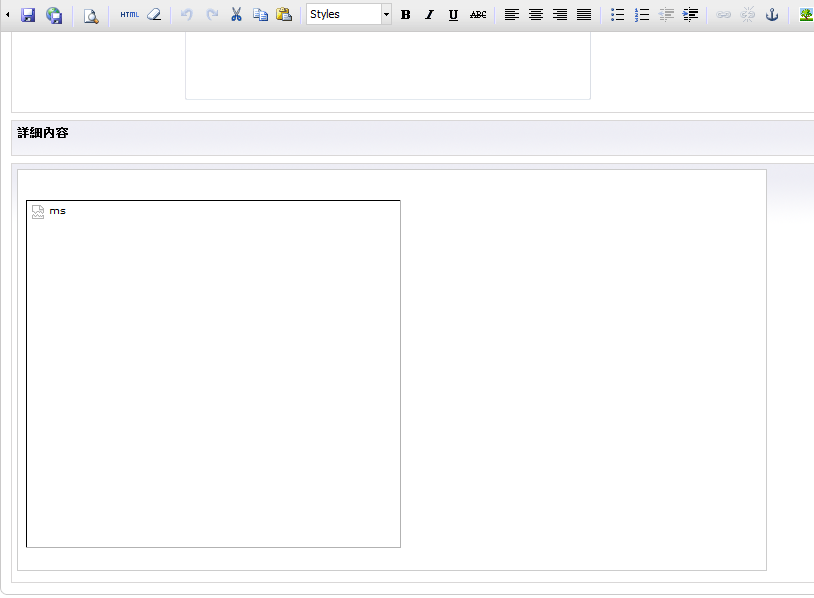The width and height of the screenshot is (814, 598).
Task: Align text left
Action: click(512, 15)
